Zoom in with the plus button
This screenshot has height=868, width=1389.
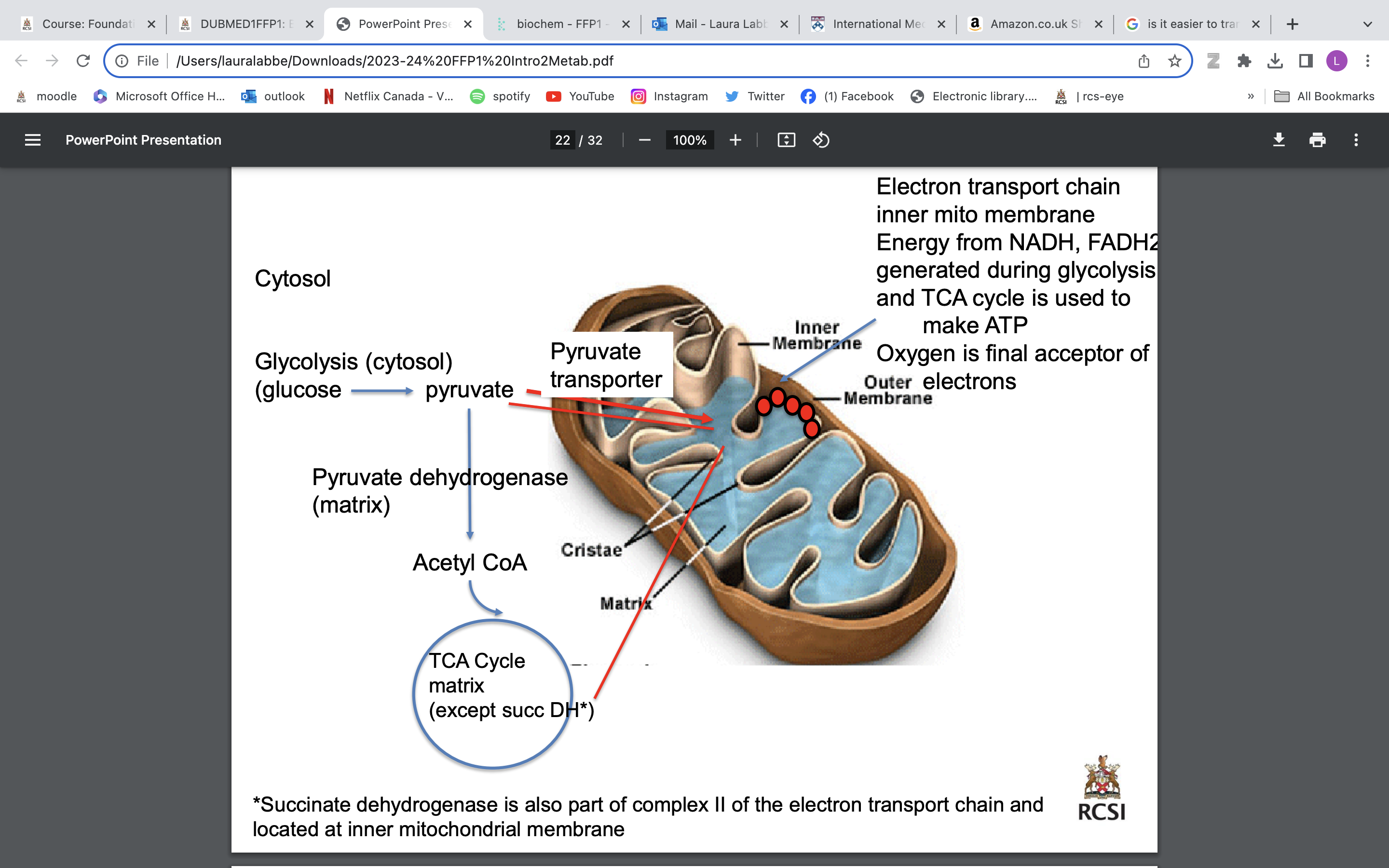point(735,140)
